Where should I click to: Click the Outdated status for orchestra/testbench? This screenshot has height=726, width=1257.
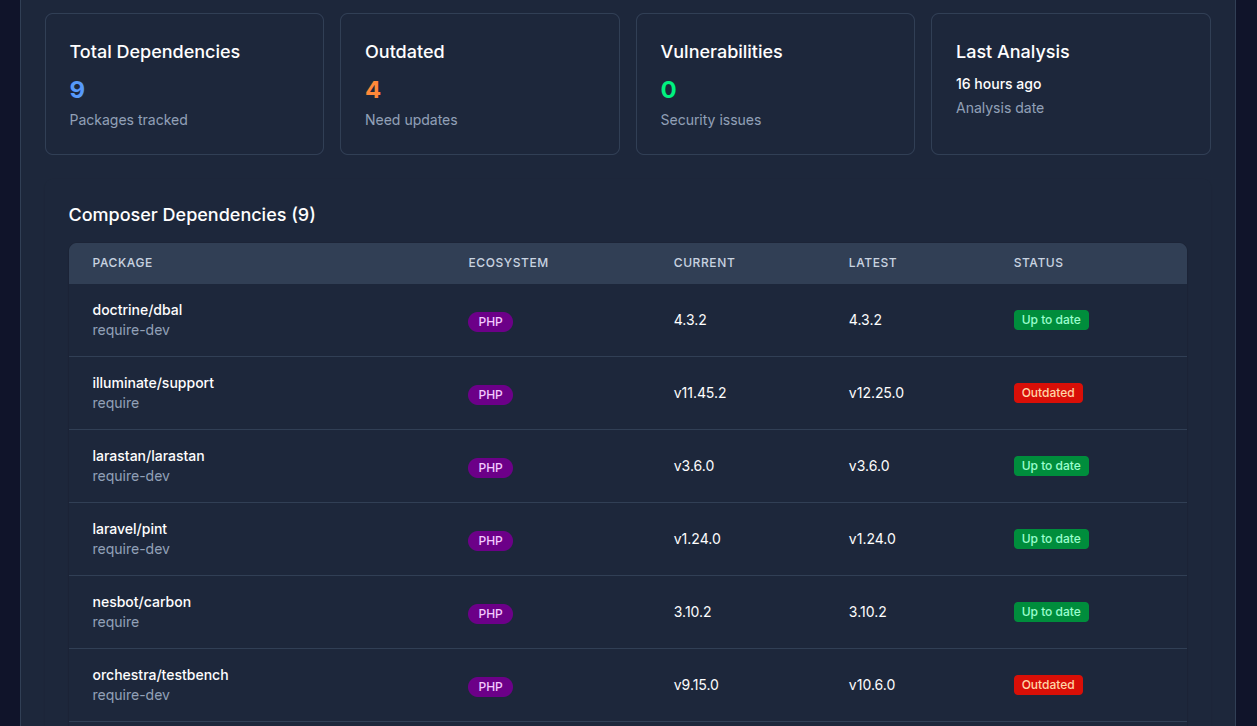tap(1047, 685)
